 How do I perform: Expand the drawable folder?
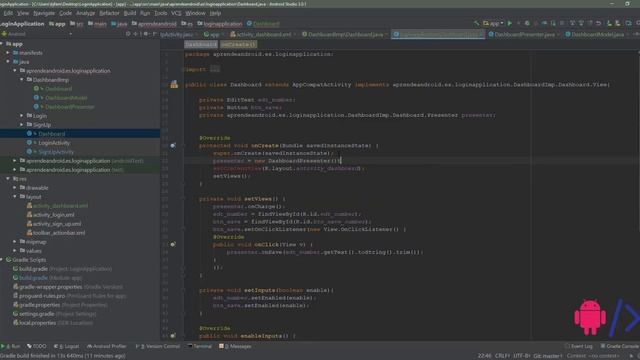(x=15, y=188)
